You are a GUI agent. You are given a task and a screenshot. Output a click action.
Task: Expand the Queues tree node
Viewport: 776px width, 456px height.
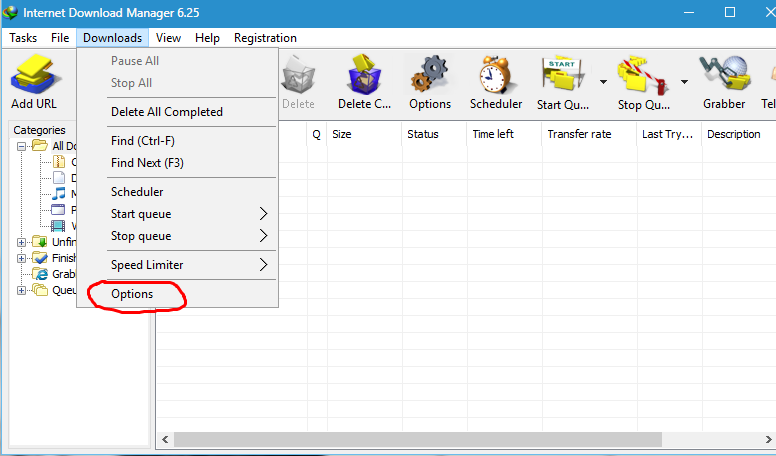click(x=21, y=290)
